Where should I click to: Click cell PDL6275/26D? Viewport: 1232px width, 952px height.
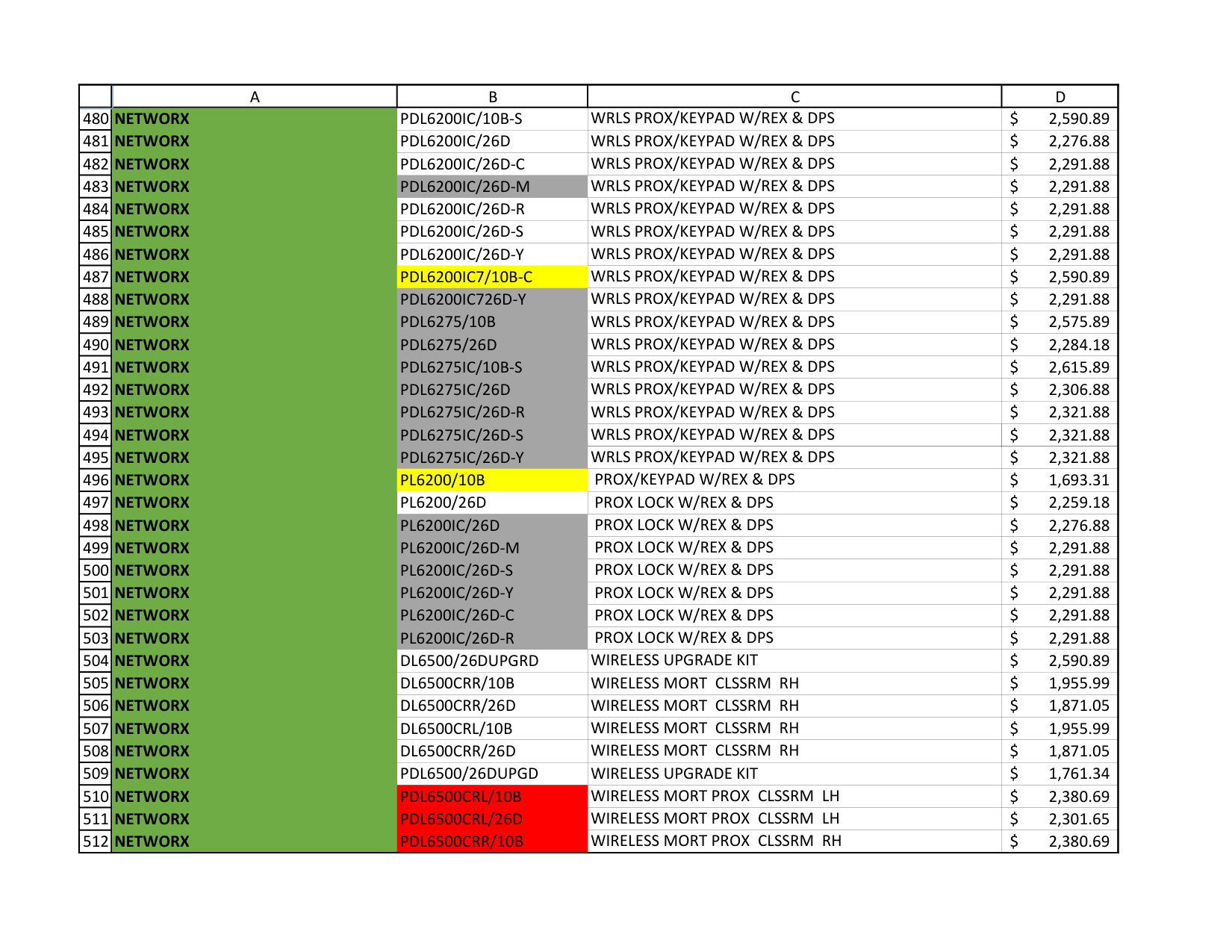point(492,345)
